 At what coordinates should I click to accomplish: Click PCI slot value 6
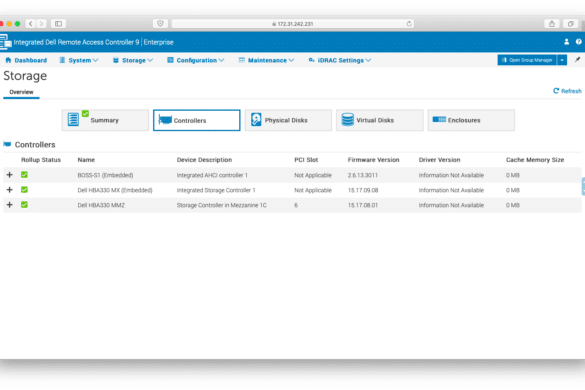tap(296, 205)
